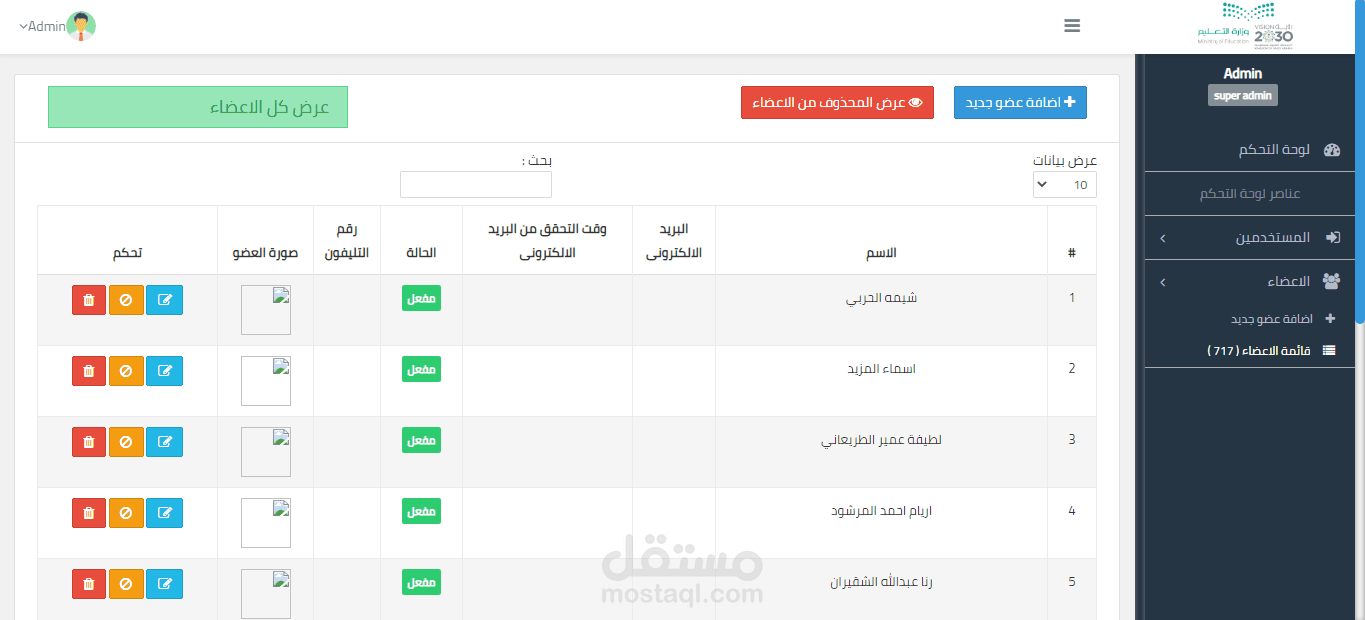Open the Admin user dropdown

tap(57, 27)
